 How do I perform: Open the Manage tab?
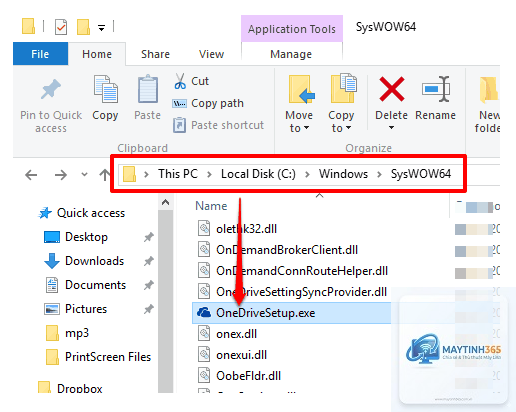[291, 54]
